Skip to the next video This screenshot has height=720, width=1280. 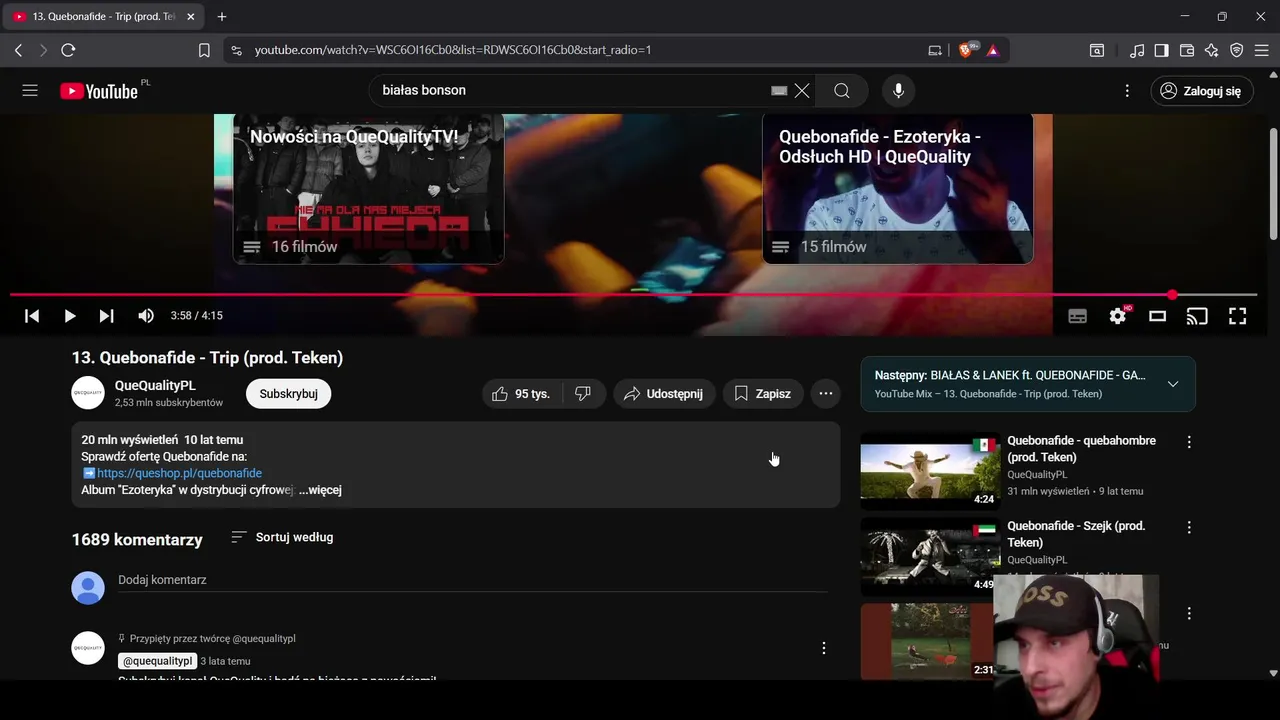tap(106, 316)
